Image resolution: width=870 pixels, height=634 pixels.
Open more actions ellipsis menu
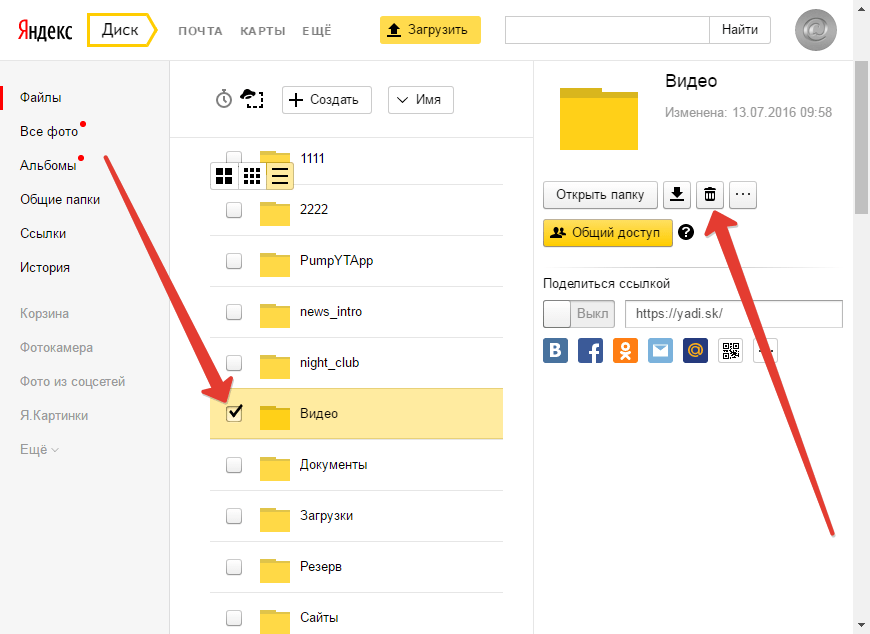(x=743, y=195)
